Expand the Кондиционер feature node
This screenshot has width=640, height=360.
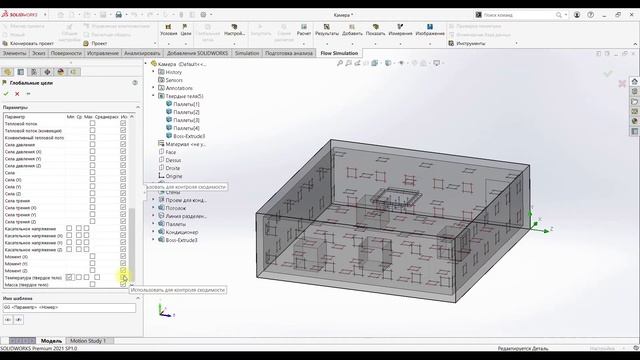tap(153, 232)
